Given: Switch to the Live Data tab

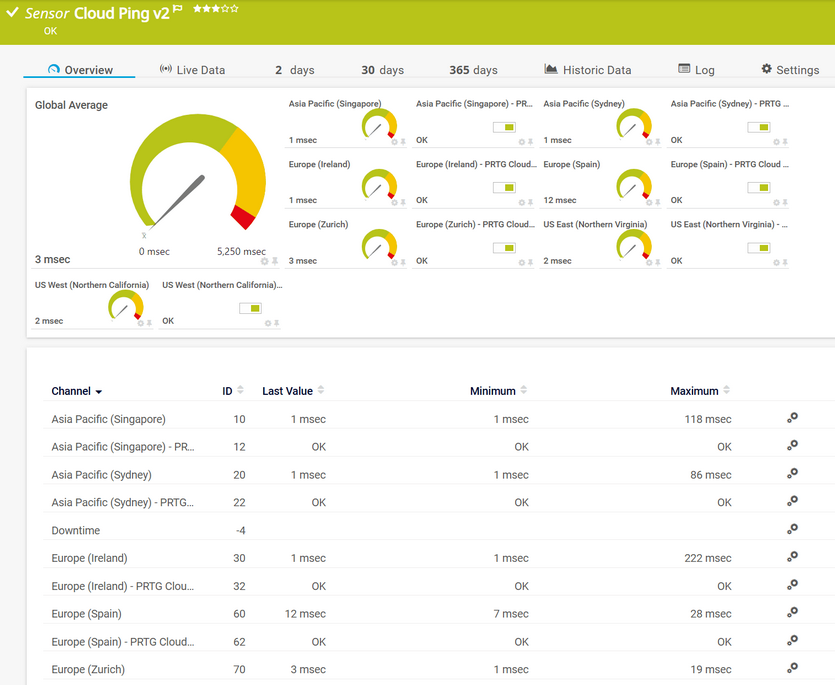Looking at the screenshot, I should point(192,70).
